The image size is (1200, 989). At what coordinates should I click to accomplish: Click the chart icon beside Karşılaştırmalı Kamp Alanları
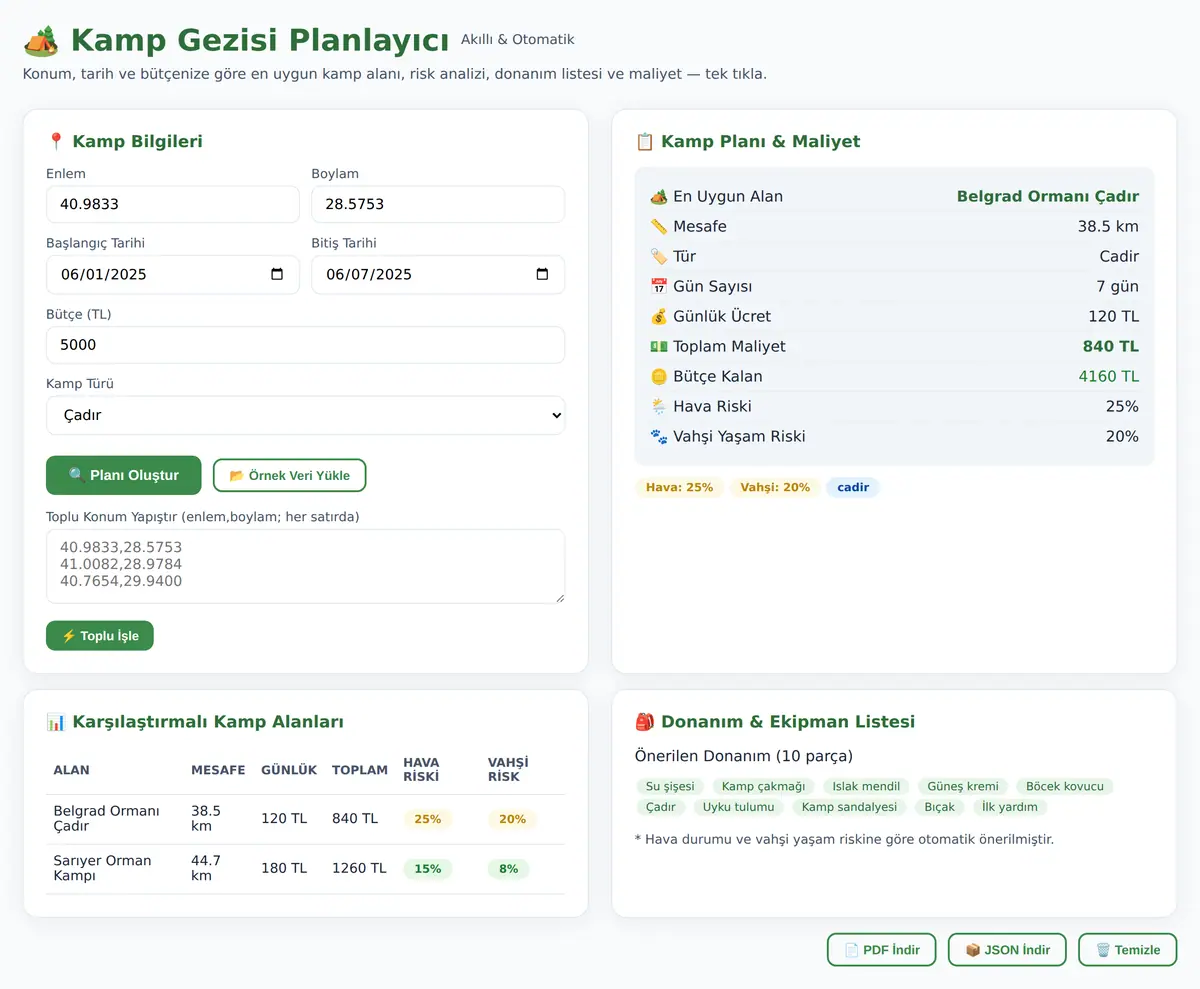(56, 722)
